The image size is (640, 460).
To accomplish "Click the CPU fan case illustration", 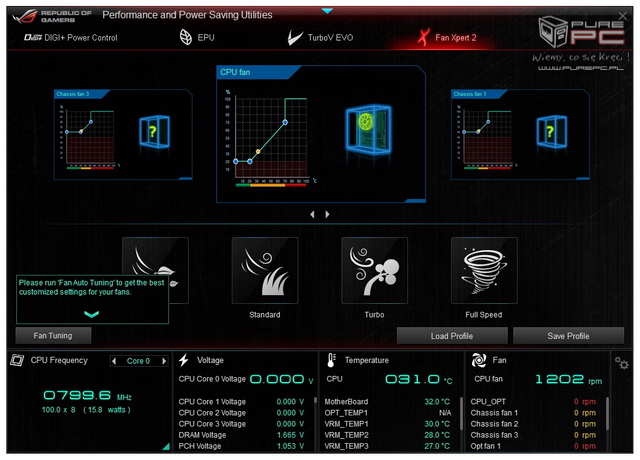I will [x=369, y=130].
